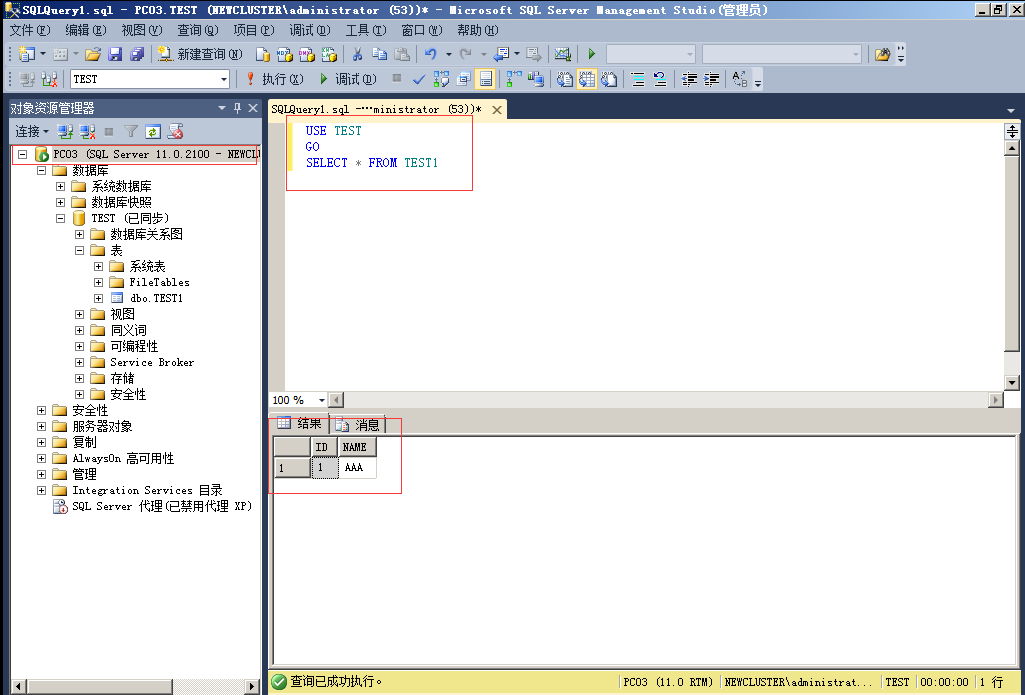The height and width of the screenshot is (695, 1025).
Task: Open the editor zoom 100 % dropdown
Action: 321,400
